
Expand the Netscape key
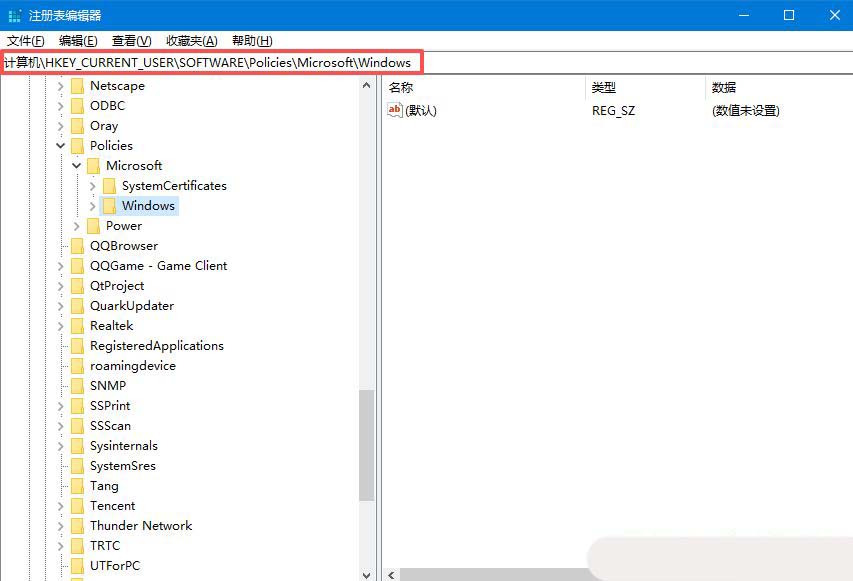point(60,86)
